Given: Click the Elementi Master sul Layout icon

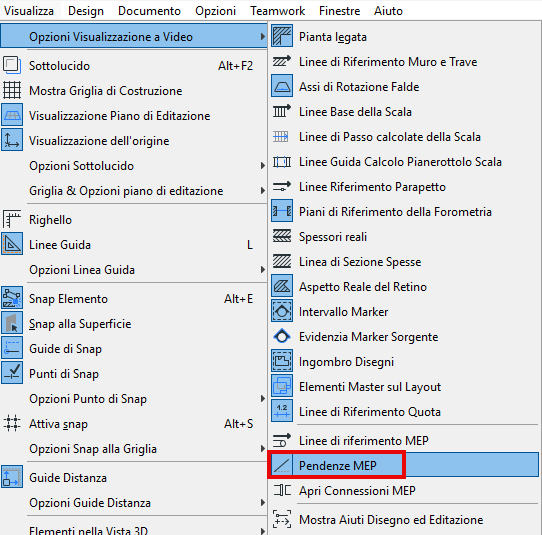Looking at the screenshot, I should (282, 386).
